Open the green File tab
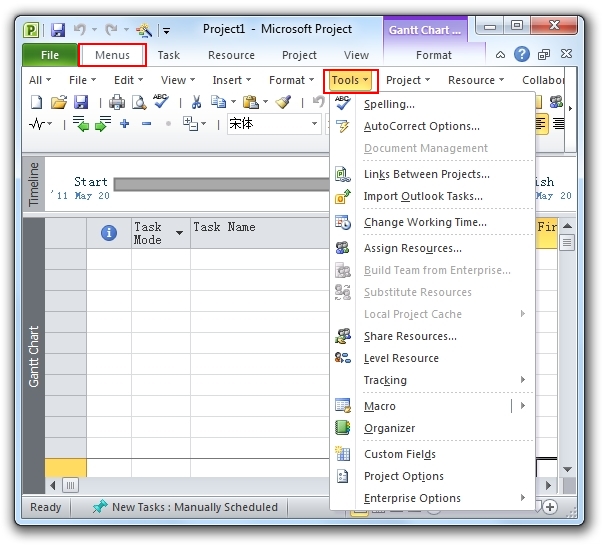607x547 pixels. pyautogui.click(x=50, y=55)
